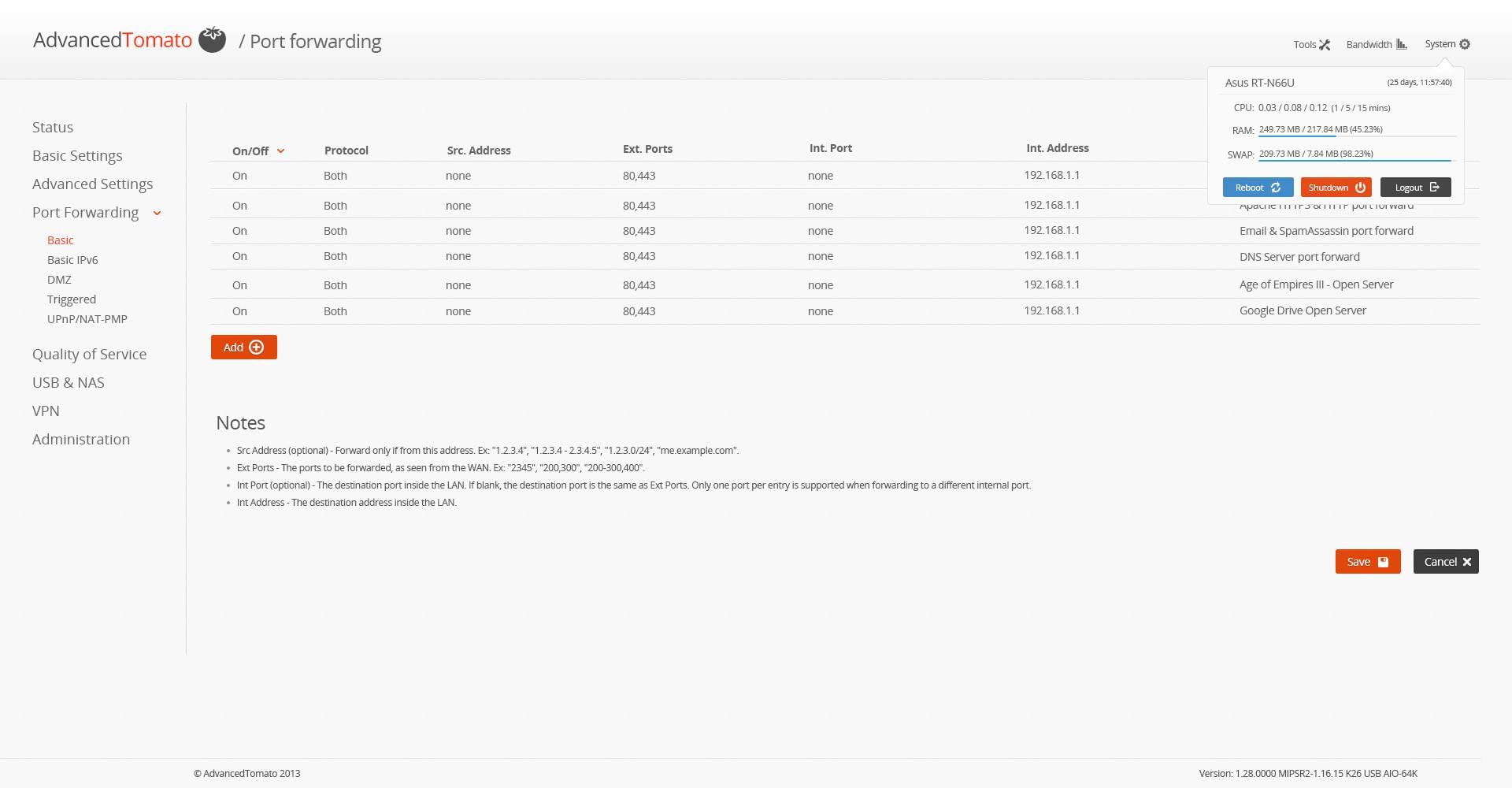Open the DMZ submenu item
Viewport: 1512px width, 788px height.
59,280
